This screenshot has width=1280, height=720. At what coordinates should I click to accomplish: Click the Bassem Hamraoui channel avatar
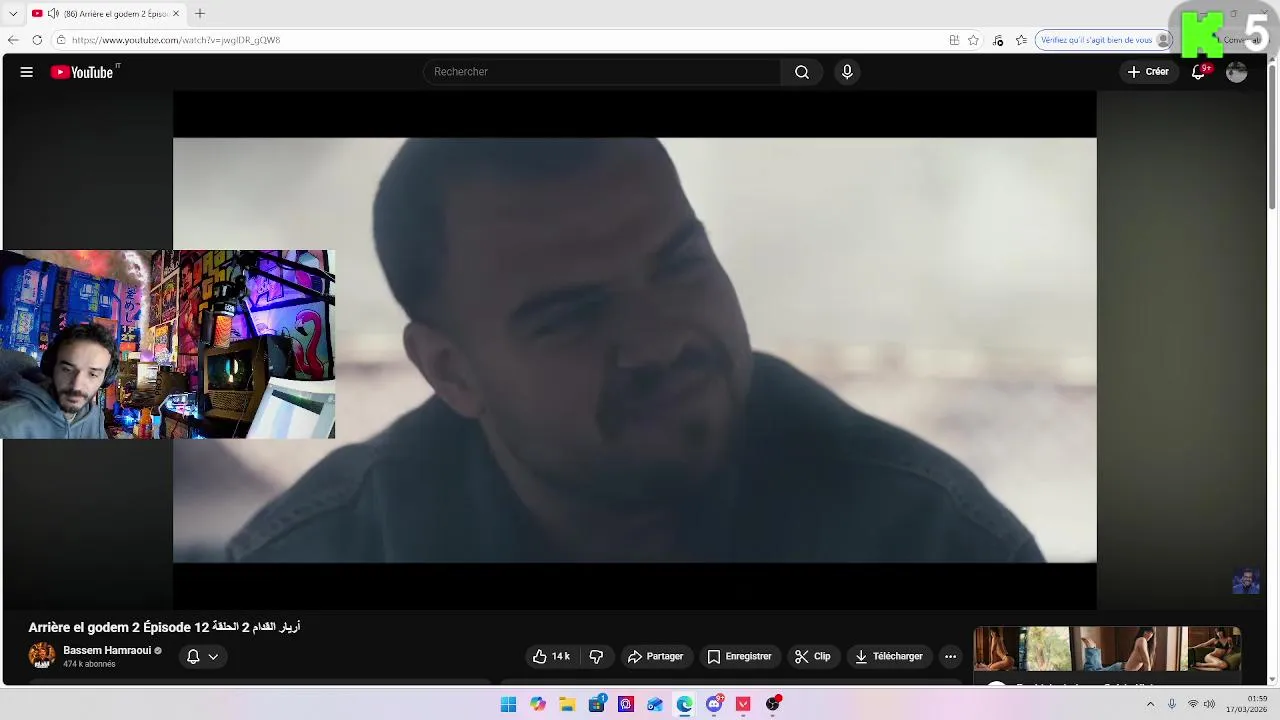click(42, 656)
